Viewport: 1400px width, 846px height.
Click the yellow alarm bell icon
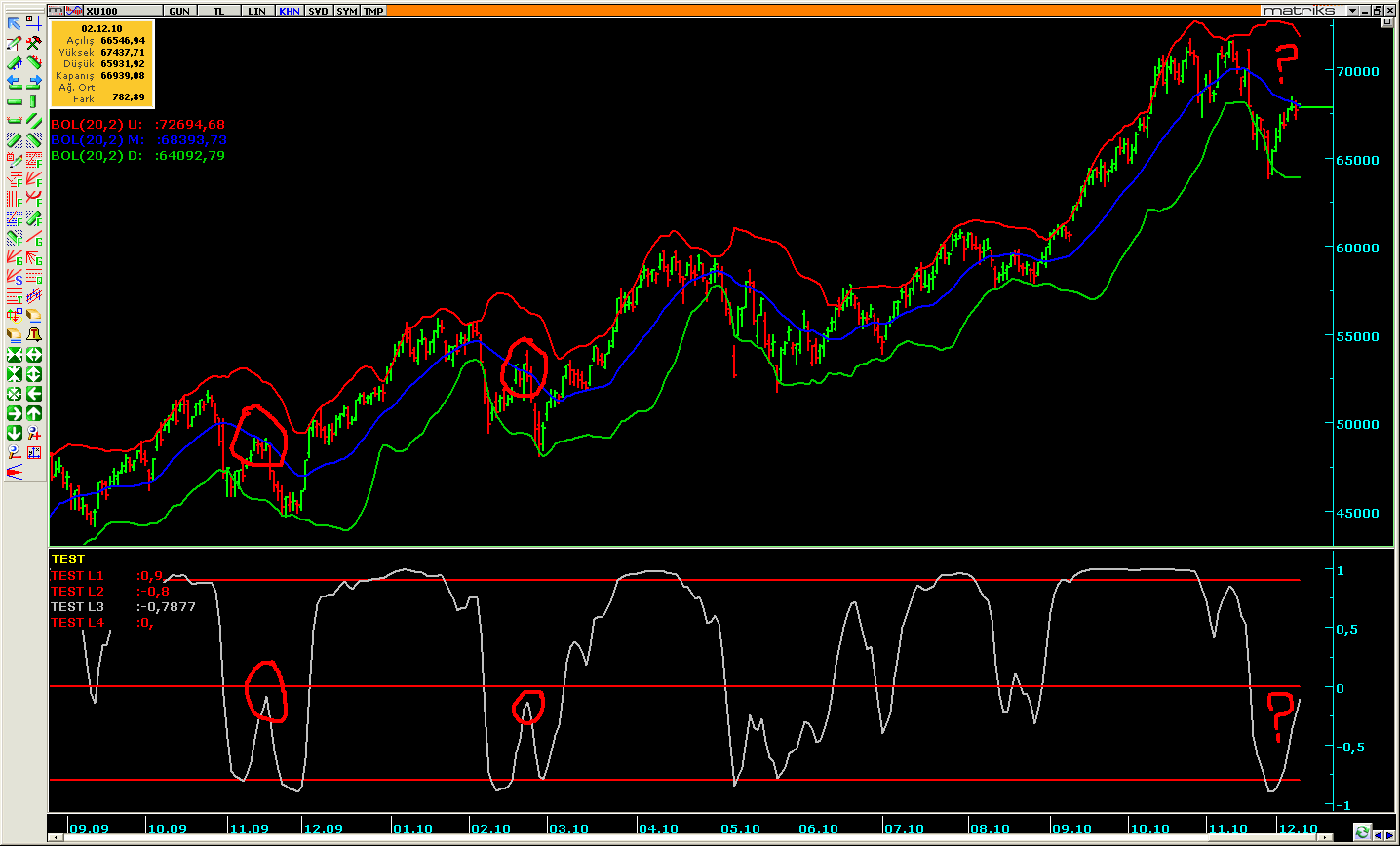33,335
